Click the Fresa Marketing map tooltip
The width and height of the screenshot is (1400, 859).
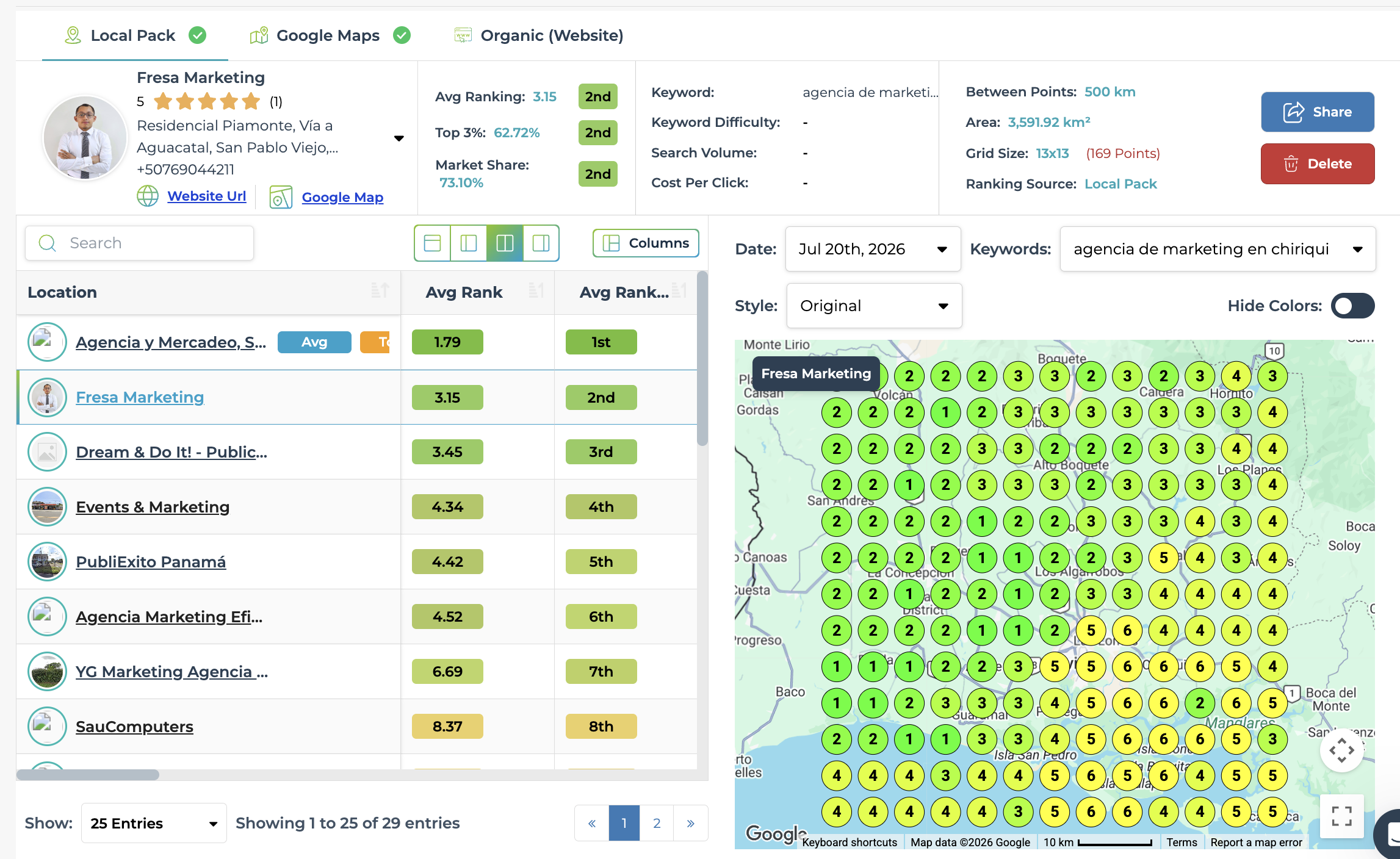[816, 373]
